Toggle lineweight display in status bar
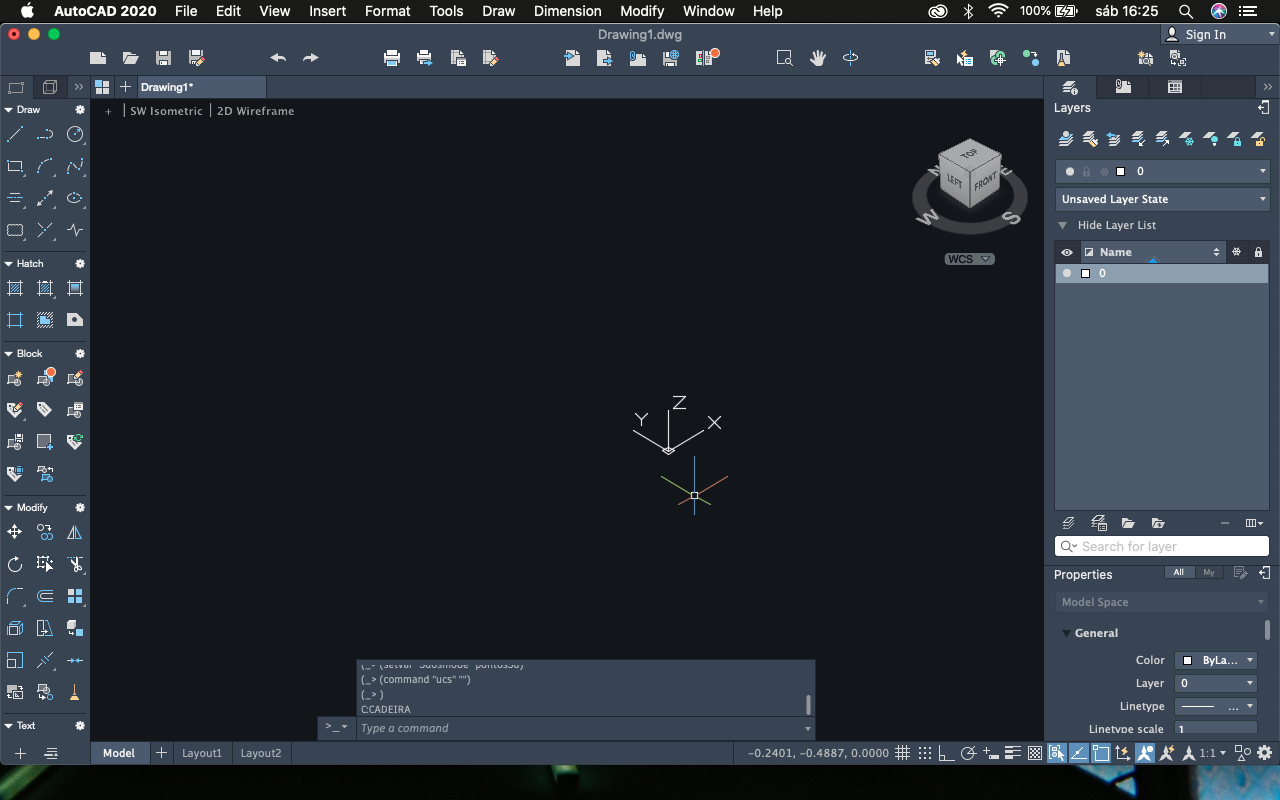The width and height of the screenshot is (1280, 800). click(x=1013, y=753)
